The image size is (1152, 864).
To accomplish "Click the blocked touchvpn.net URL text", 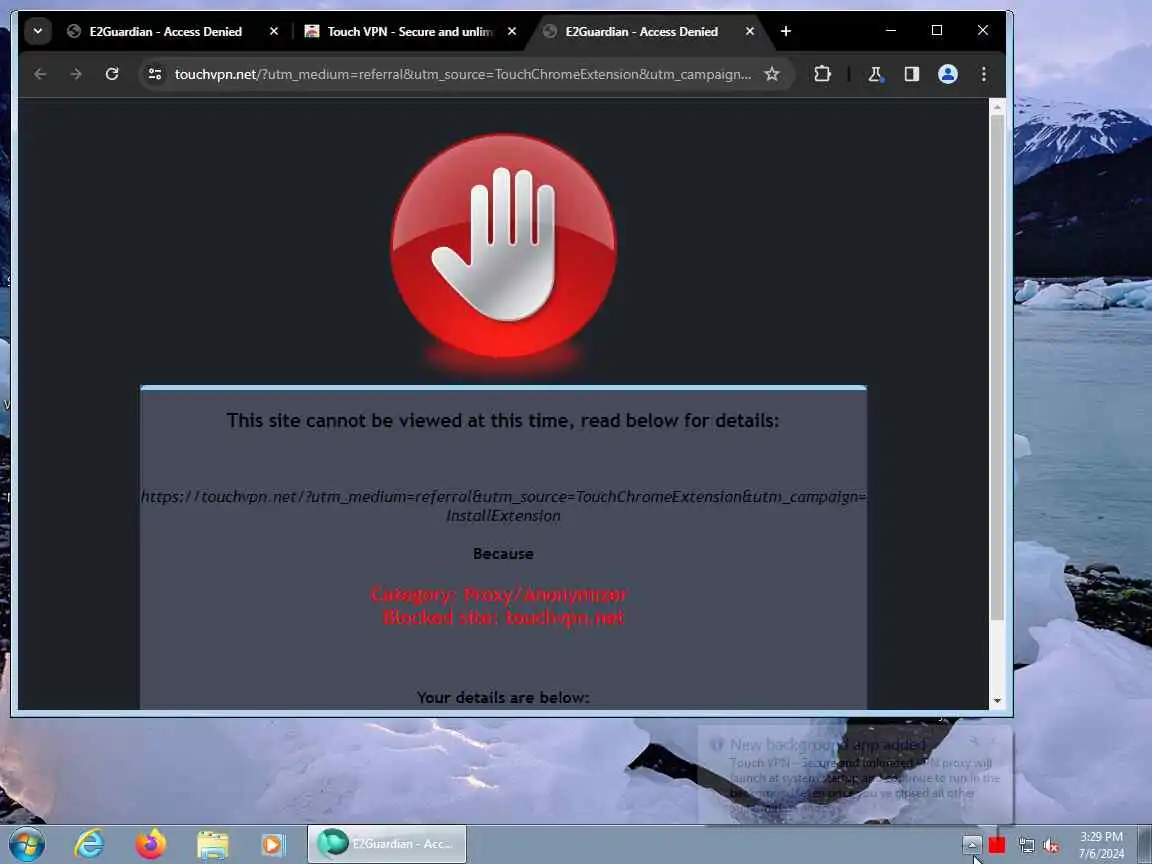I will click(x=503, y=506).
